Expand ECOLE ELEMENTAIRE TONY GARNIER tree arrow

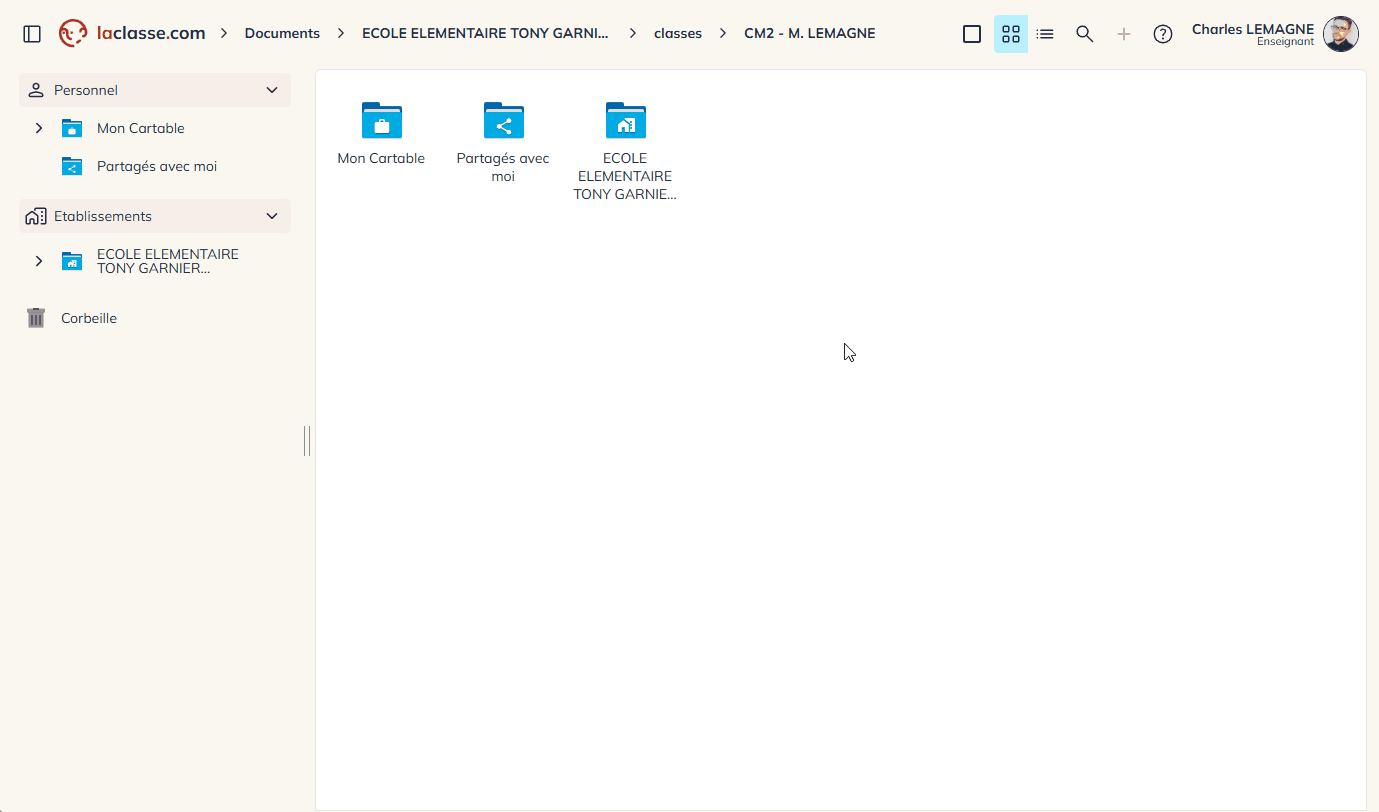pos(39,261)
